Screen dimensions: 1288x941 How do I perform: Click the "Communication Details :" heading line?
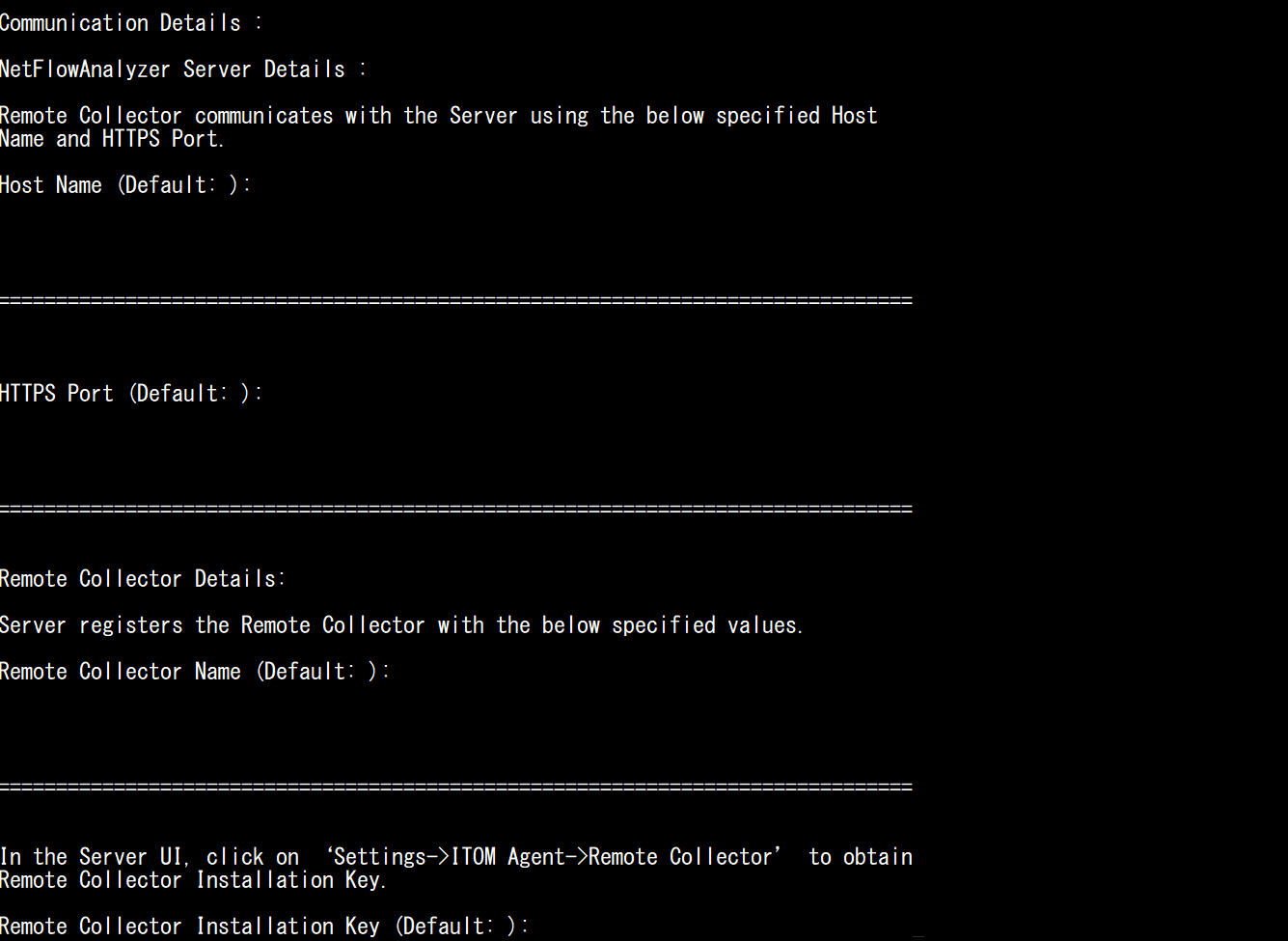click(x=130, y=23)
